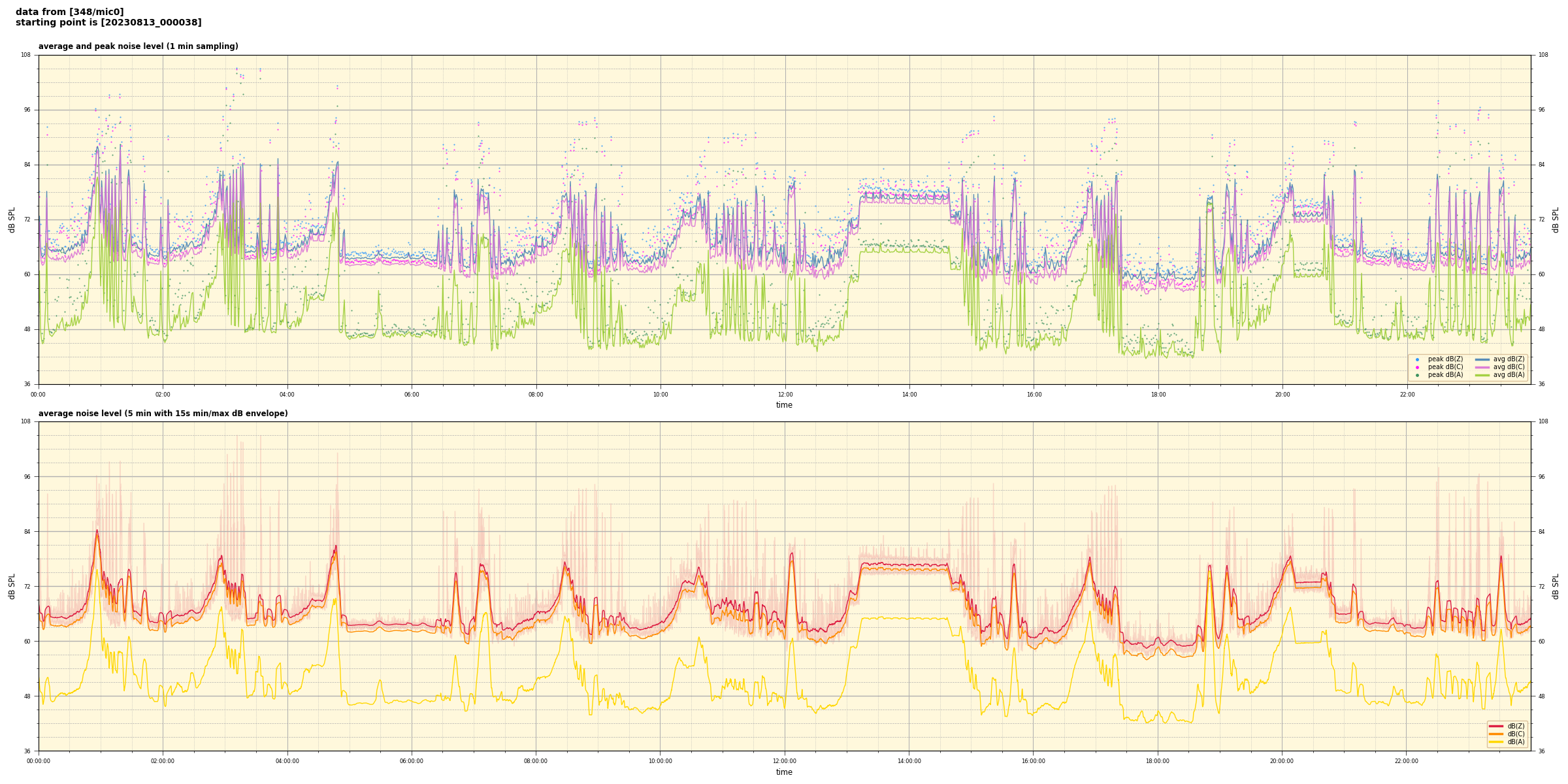The height and width of the screenshot is (784, 1568).
Task: Click the magenta peak dB(C) legend marker
Action: click(1417, 367)
